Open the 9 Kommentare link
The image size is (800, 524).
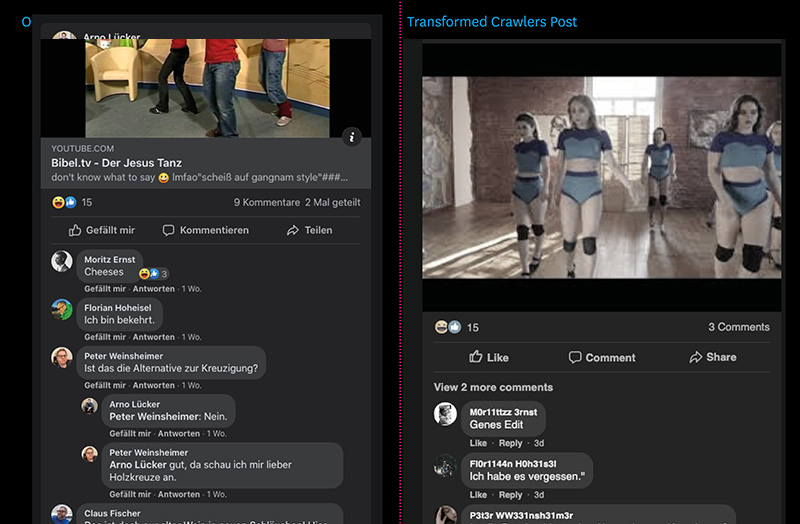click(267, 203)
